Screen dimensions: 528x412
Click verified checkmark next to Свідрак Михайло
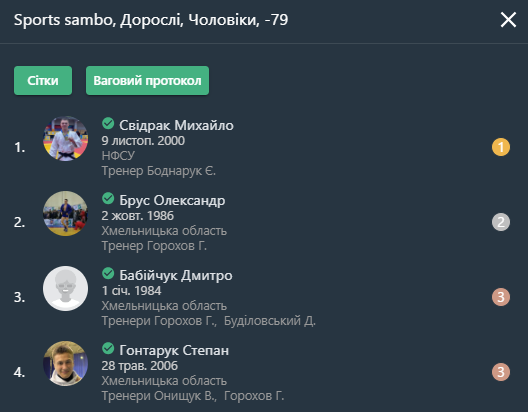point(108,124)
